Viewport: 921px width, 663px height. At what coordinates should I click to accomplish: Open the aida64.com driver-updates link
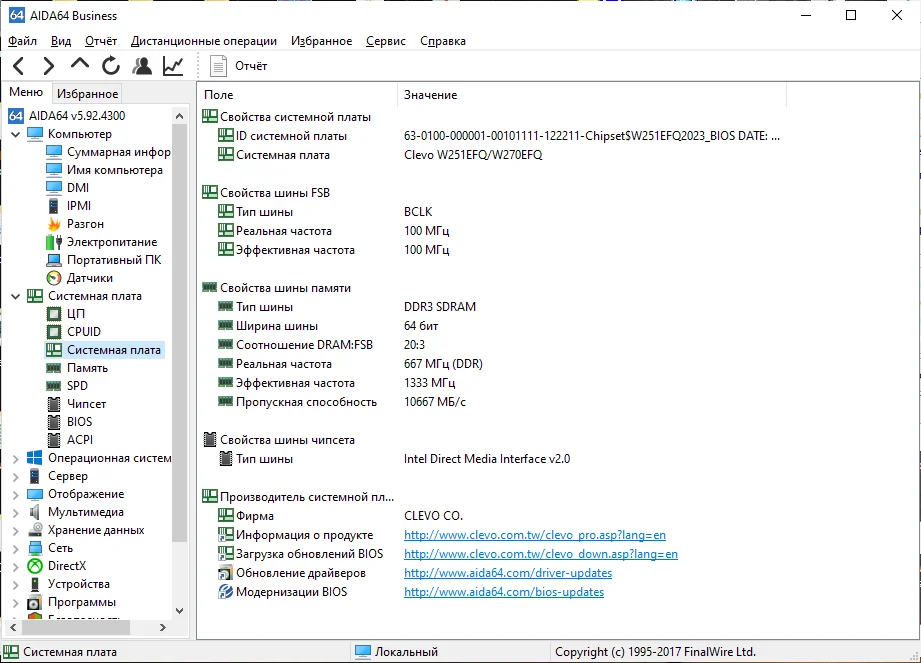(x=507, y=573)
